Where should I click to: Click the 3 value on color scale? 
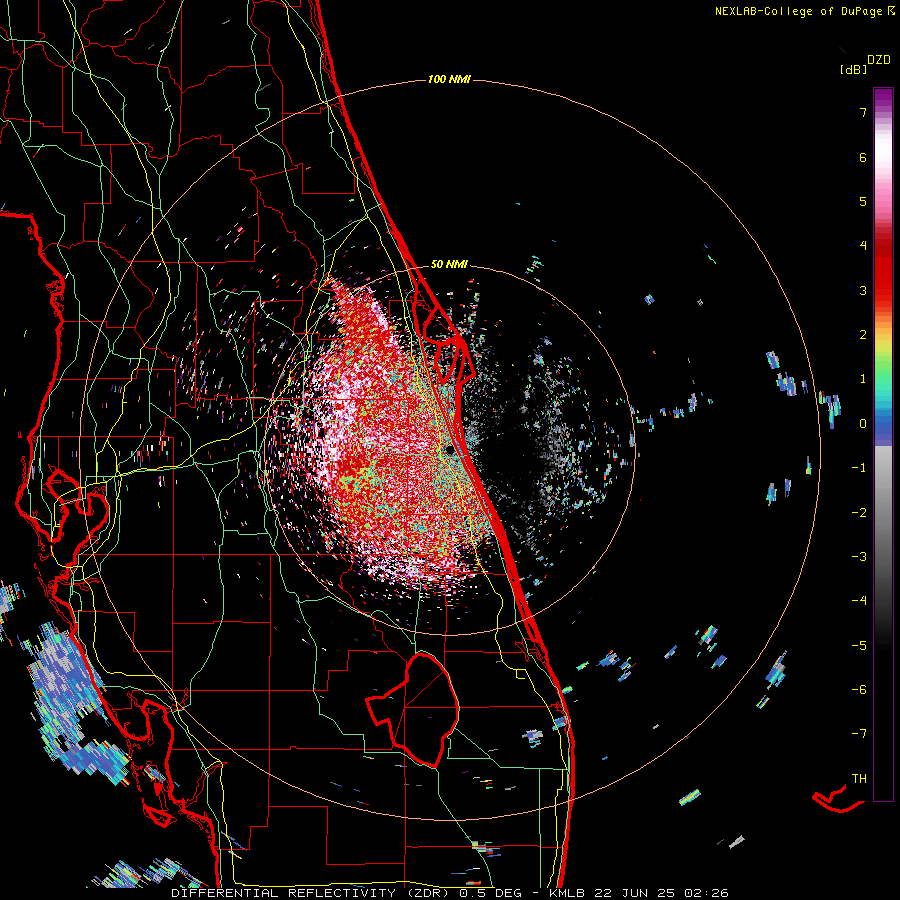pos(863,290)
